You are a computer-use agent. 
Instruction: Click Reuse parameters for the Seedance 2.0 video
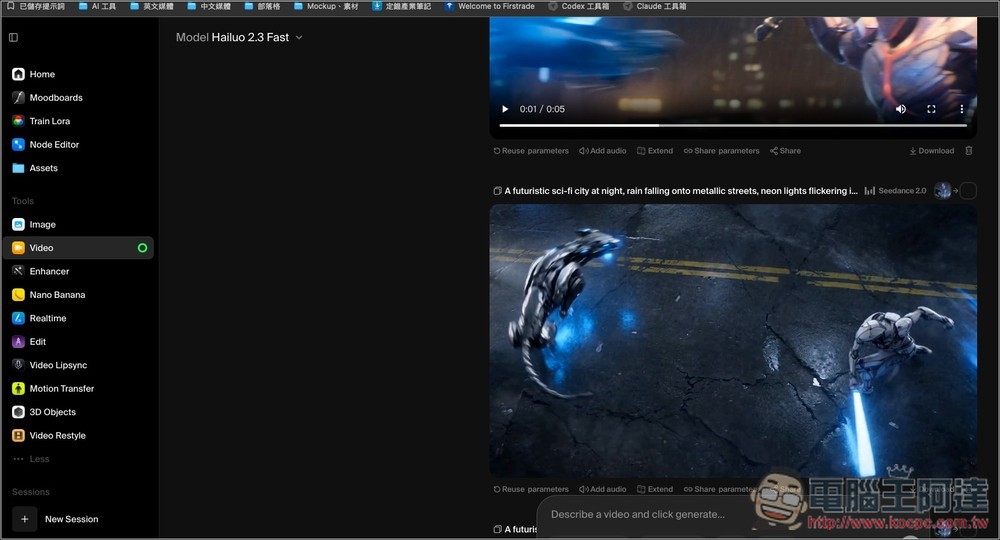[531, 490]
